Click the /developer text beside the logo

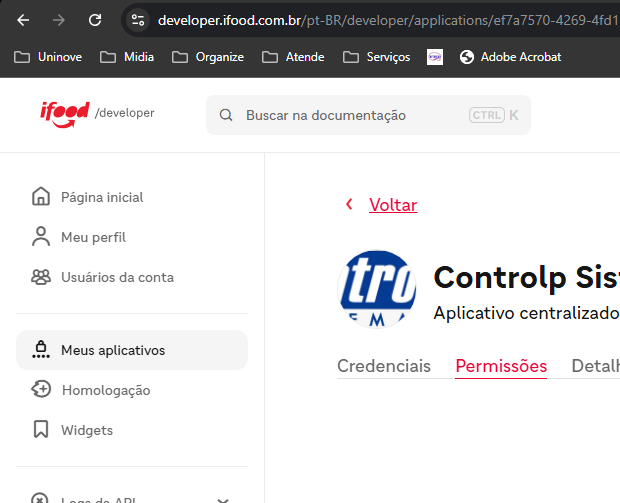(125, 113)
